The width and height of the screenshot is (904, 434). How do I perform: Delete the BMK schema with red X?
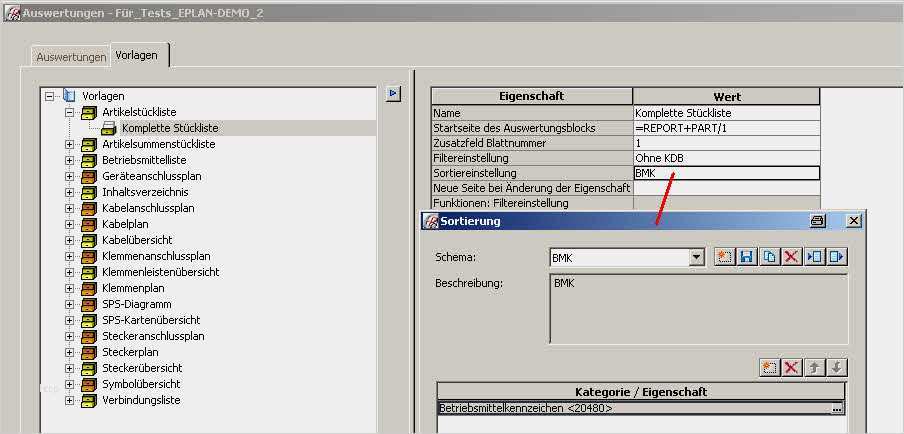791,257
